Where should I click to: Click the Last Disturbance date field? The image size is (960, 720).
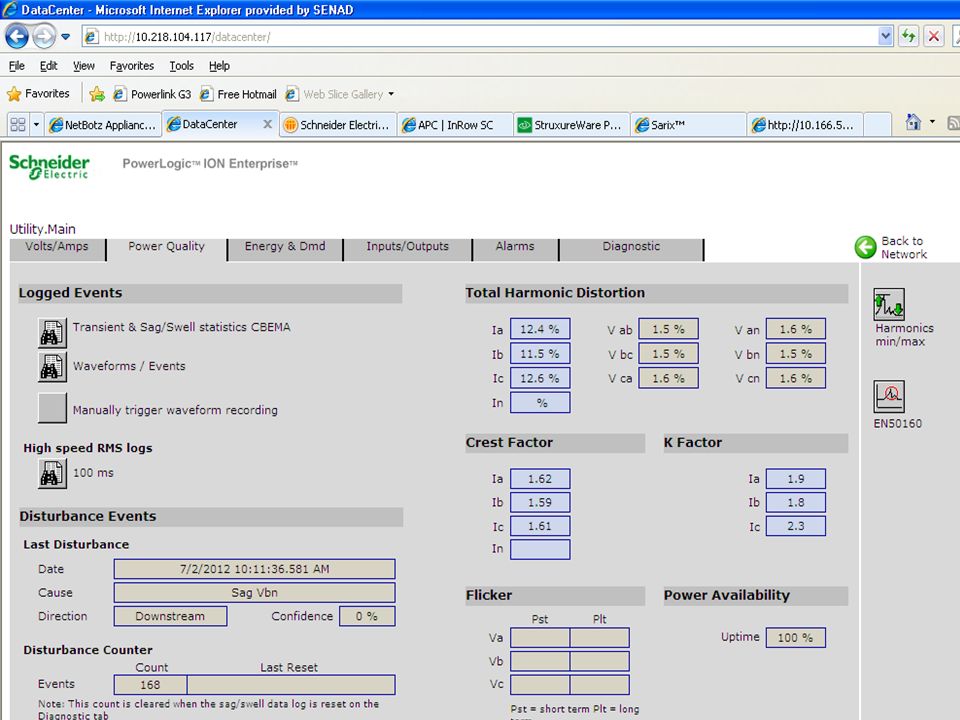[x=255, y=569]
